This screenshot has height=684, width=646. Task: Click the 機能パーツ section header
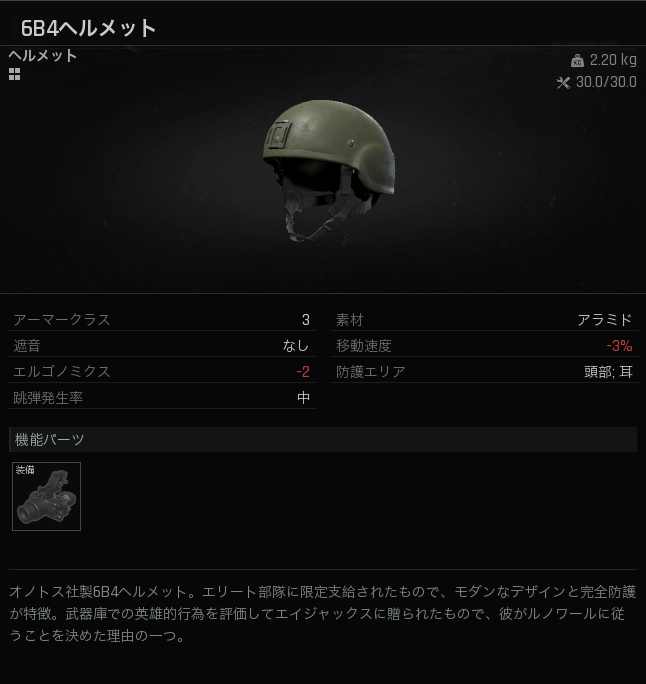pyautogui.click(x=323, y=439)
